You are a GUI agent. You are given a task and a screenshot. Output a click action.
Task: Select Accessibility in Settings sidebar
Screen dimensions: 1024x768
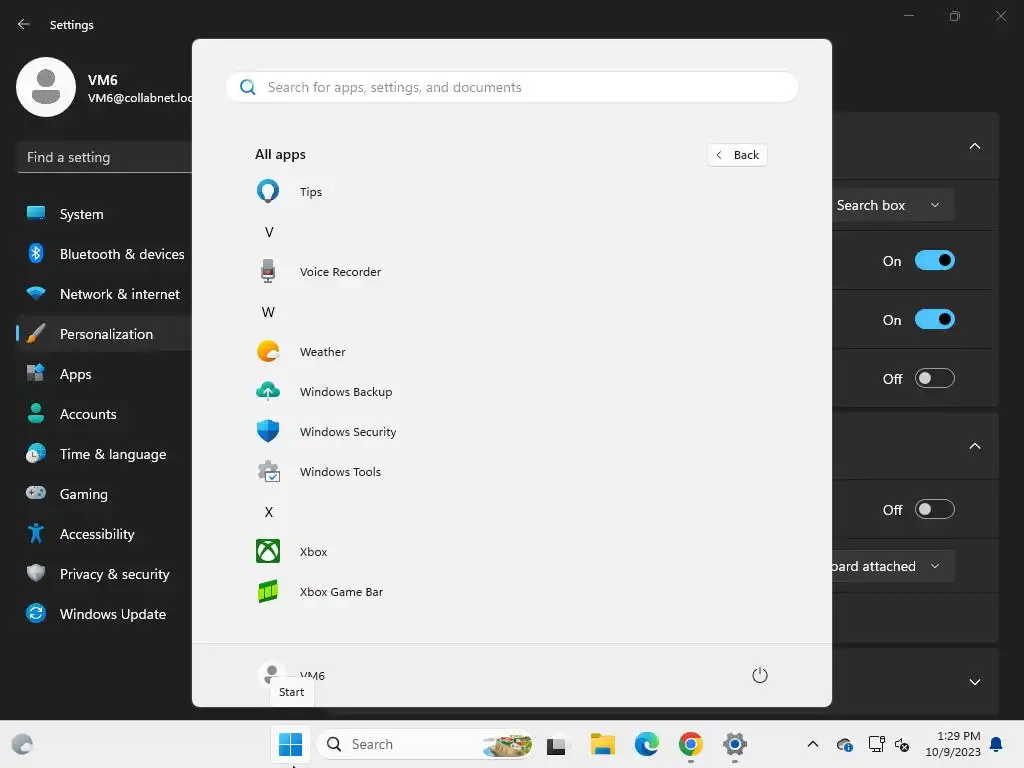[x=104, y=534]
